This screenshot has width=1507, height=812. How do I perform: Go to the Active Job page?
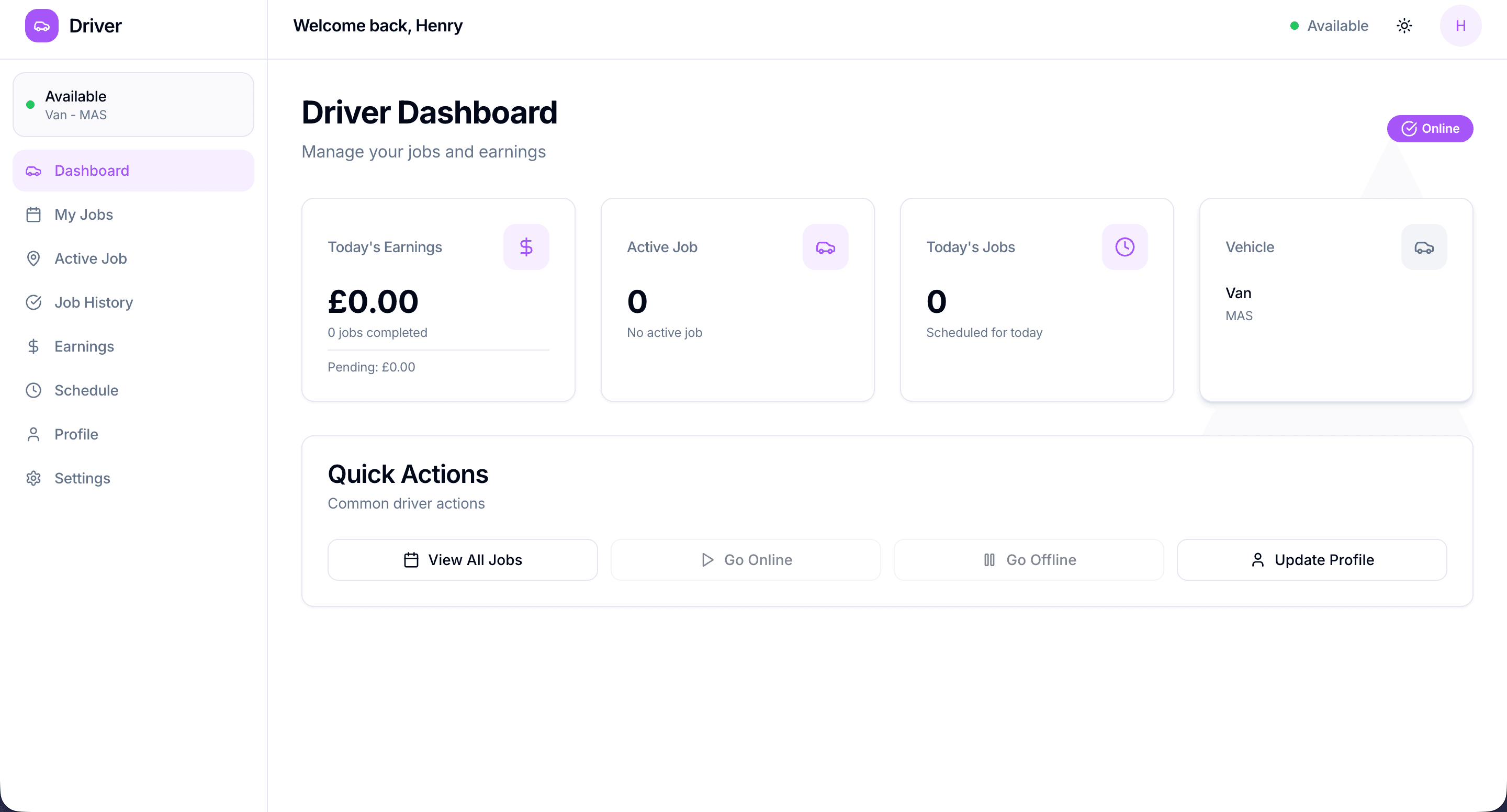[x=90, y=258]
